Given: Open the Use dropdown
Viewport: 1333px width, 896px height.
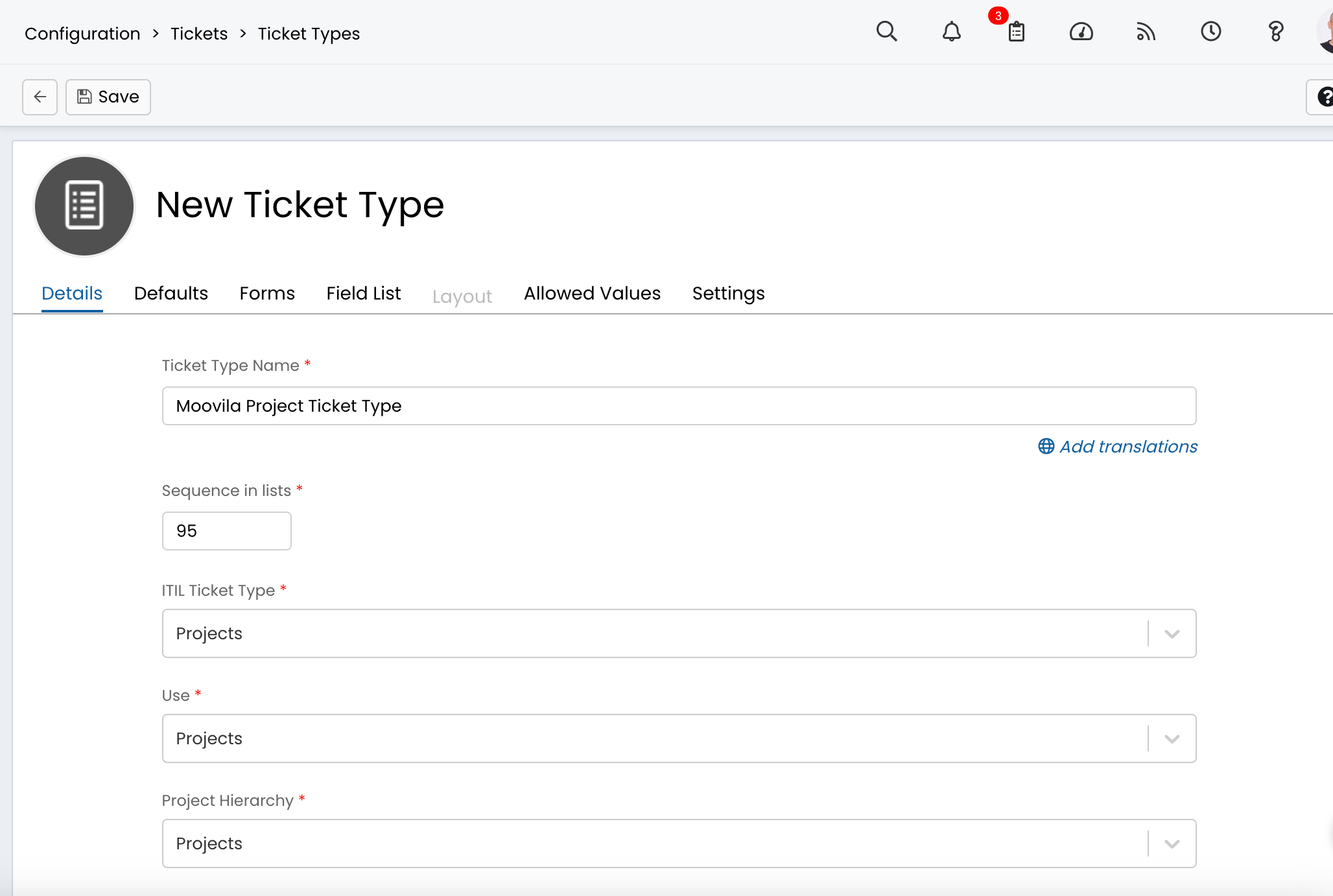Looking at the screenshot, I should (x=1172, y=738).
